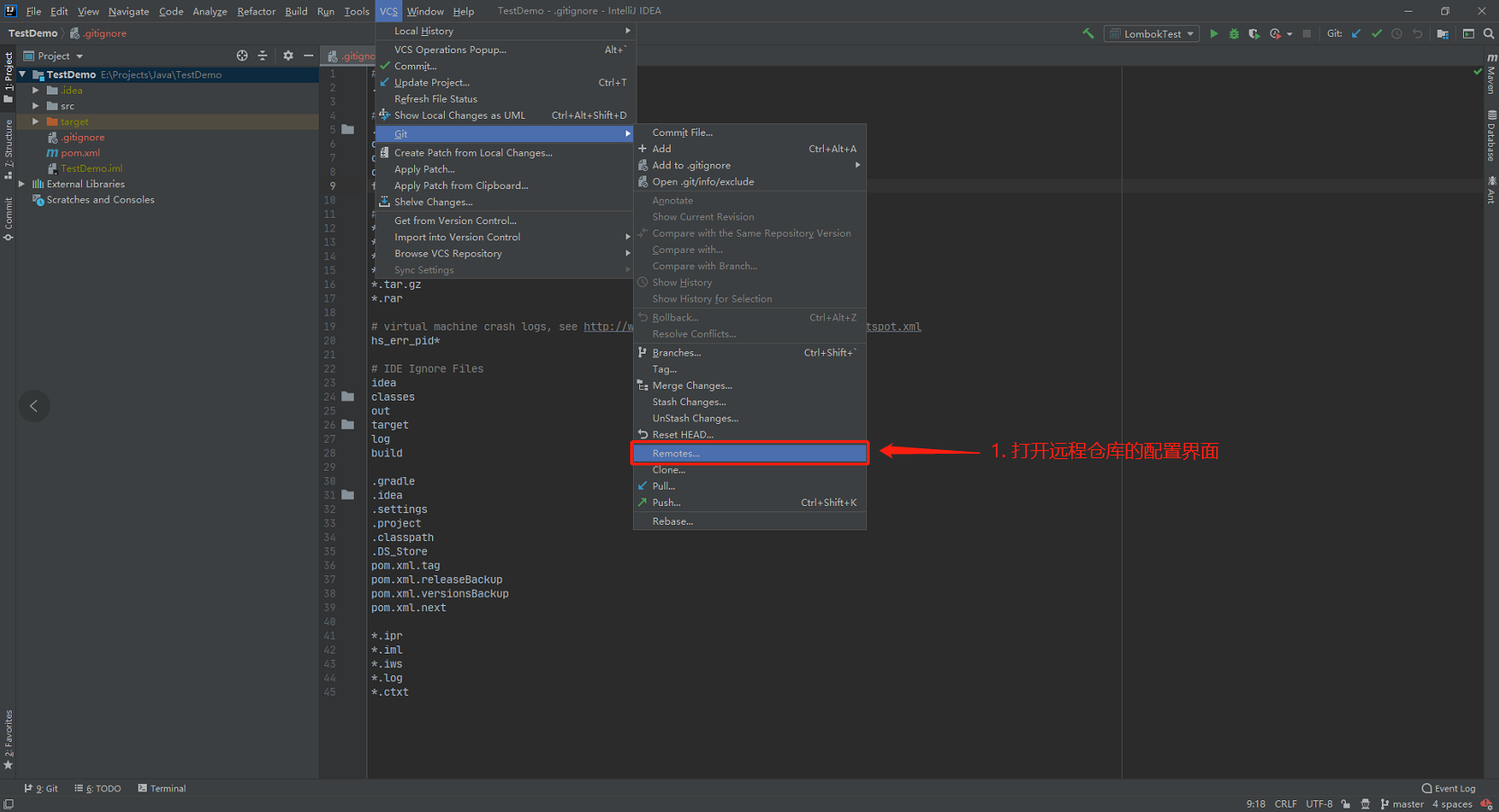Open Project panel settings gear
Image resolution: width=1499 pixels, height=812 pixels.
288,56
